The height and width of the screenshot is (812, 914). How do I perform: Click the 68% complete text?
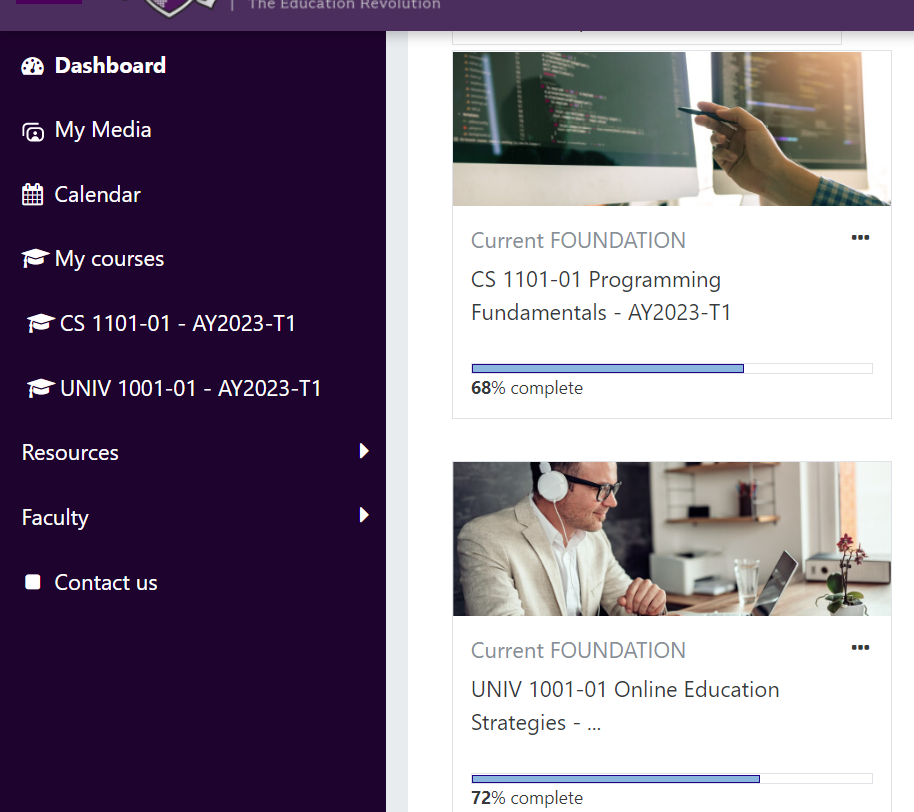(526, 388)
